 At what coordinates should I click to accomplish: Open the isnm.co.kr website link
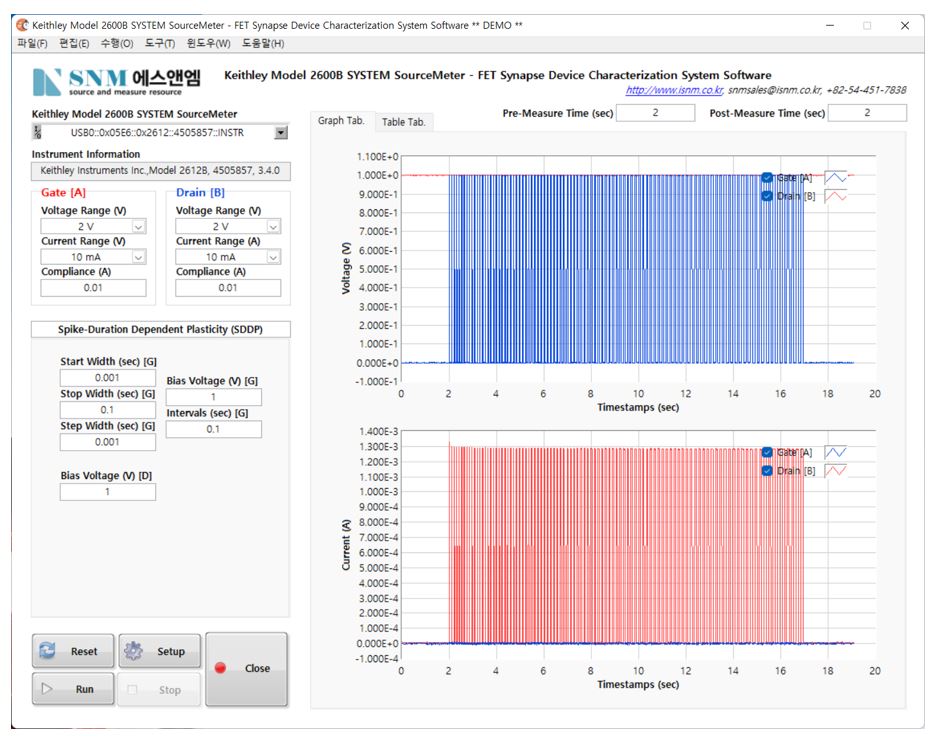(x=673, y=90)
